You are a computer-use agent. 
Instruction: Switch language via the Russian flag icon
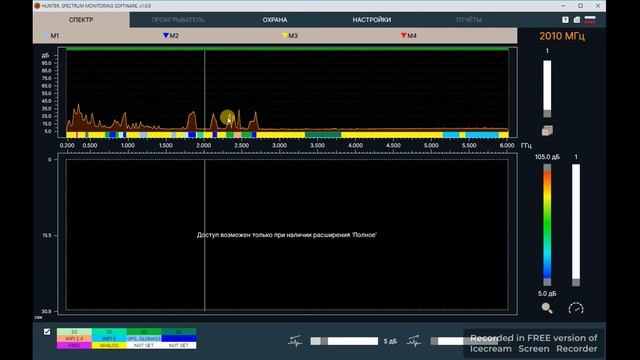(x=590, y=20)
